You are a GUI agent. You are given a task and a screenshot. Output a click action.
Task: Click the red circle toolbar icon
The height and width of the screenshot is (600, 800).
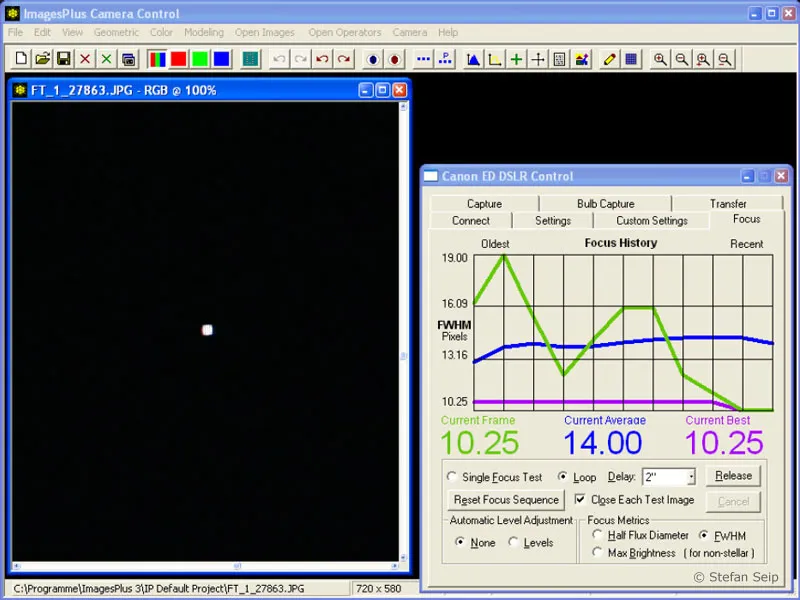pyautogui.click(x=394, y=59)
